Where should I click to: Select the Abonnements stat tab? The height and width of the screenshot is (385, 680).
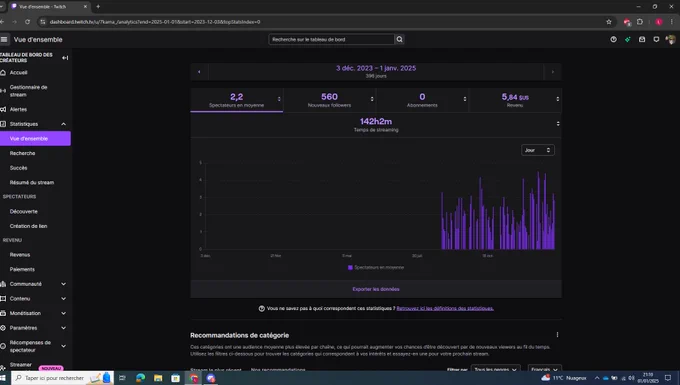click(x=422, y=100)
